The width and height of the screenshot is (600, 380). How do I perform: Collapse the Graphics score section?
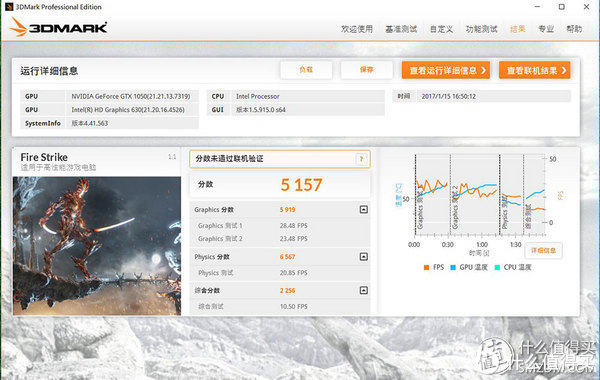click(x=364, y=209)
